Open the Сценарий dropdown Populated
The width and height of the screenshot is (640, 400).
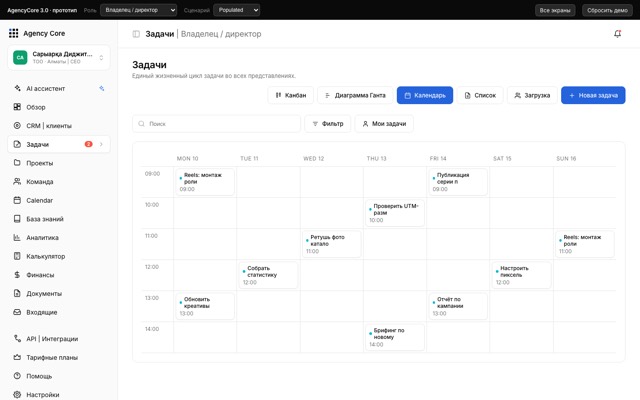click(237, 10)
